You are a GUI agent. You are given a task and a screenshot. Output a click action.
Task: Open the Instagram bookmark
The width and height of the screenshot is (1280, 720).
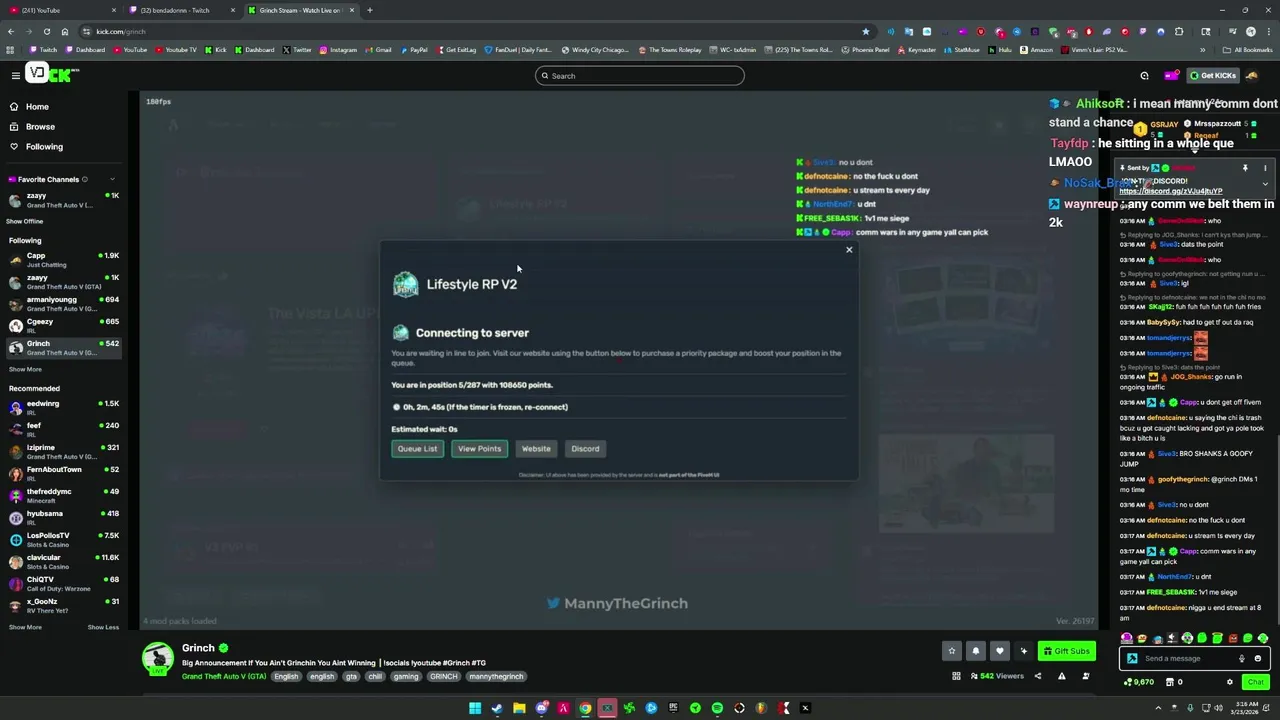(x=338, y=50)
